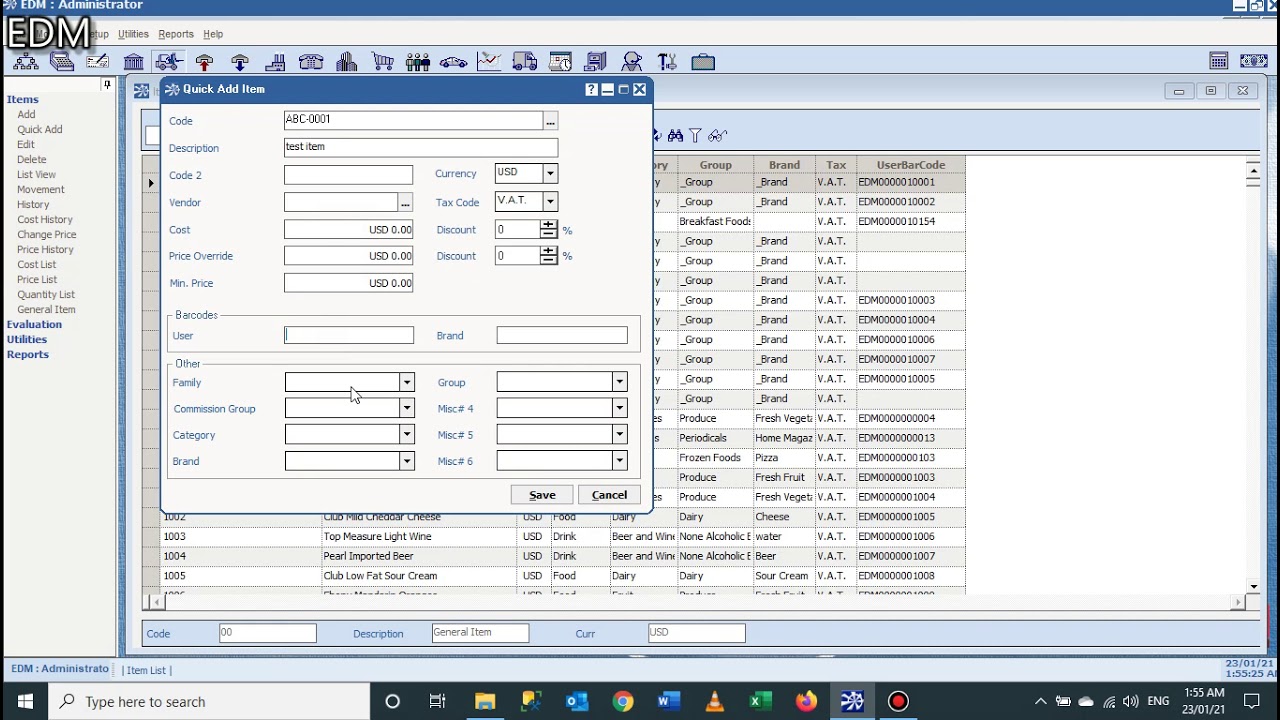Image resolution: width=1280 pixels, height=720 pixels.
Task: Open Evaluation section in sidebar
Action: (34, 324)
